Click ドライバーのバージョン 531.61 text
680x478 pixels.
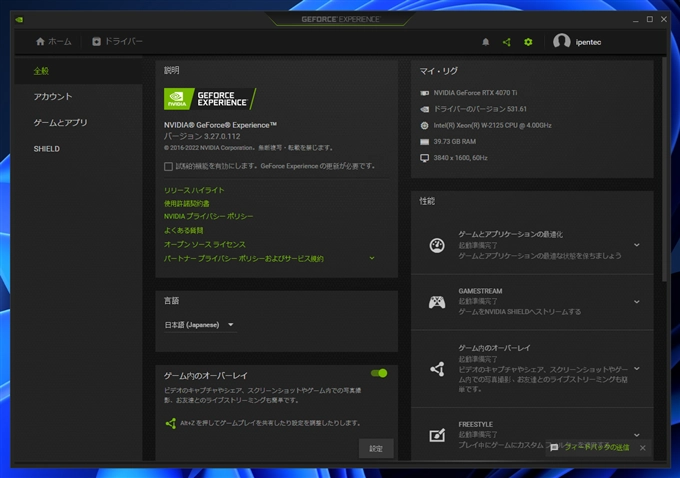click(x=480, y=109)
